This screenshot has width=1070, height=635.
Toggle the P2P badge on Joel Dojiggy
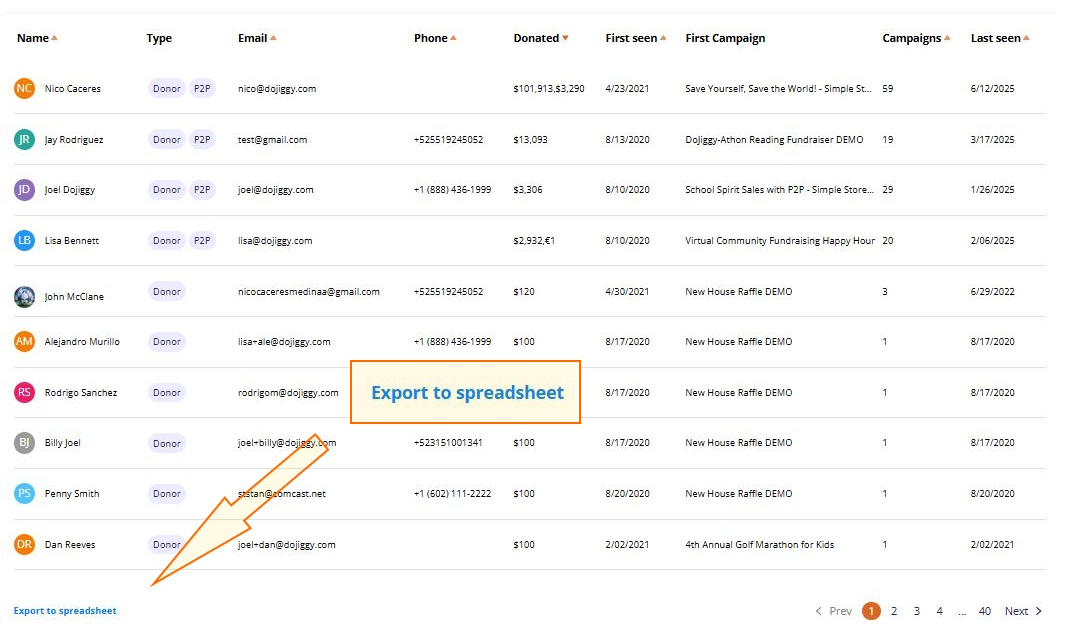(202, 189)
